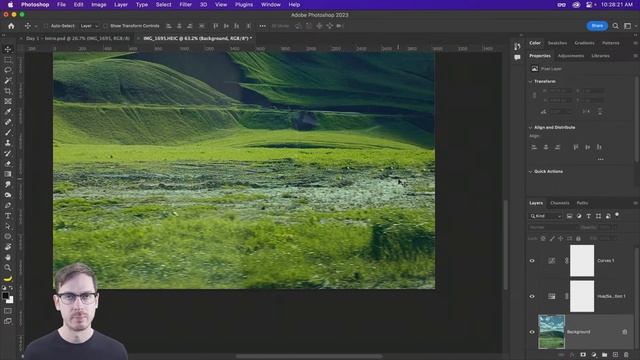The image size is (640, 360).
Task: Select the Lasso tool
Action: [x=8, y=70]
